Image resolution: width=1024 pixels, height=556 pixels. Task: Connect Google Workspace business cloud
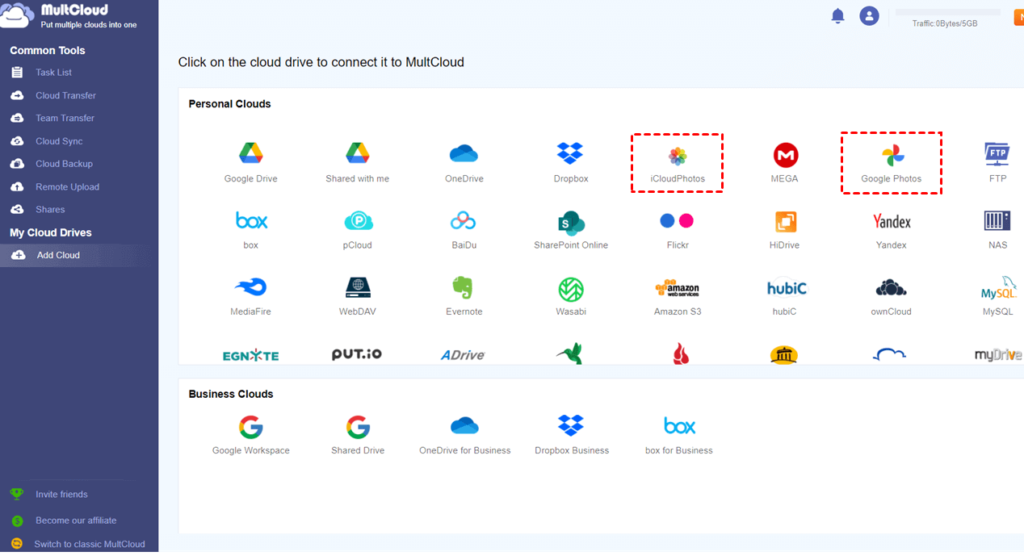(x=251, y=427)
